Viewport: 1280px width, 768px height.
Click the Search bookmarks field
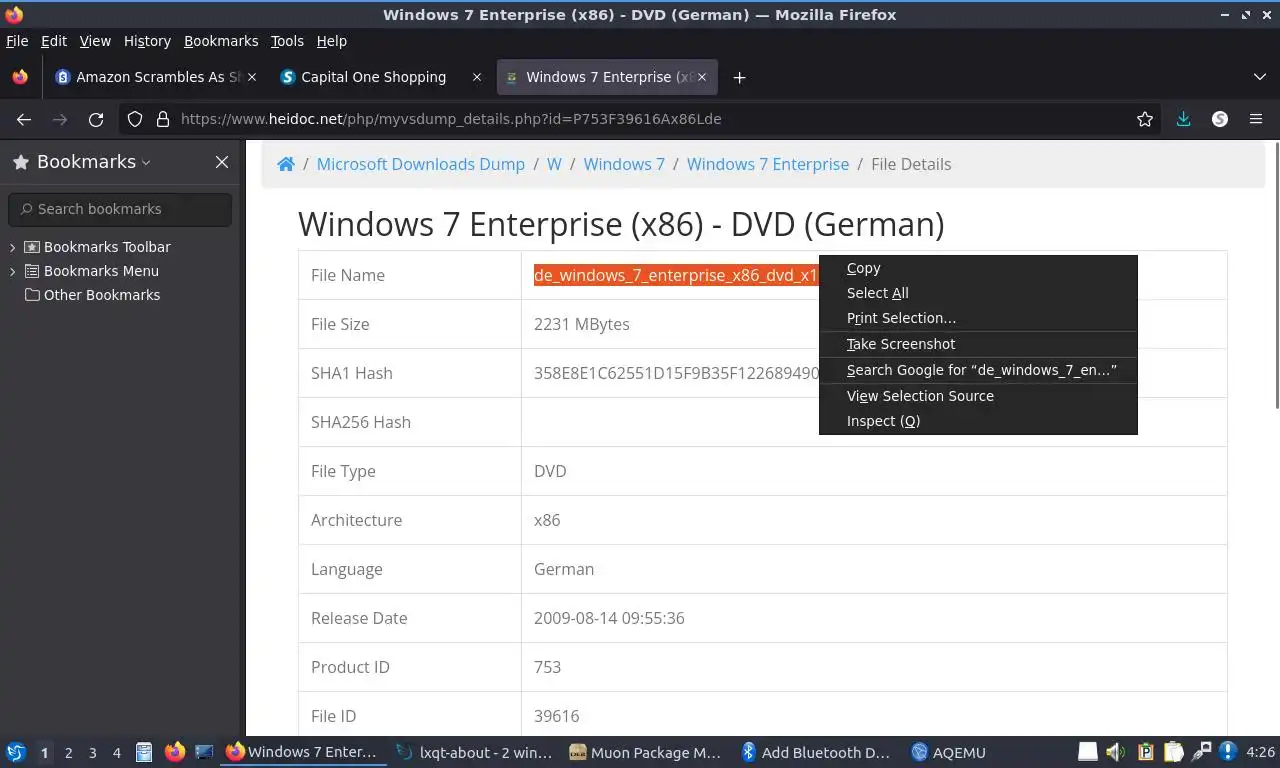point(120,209)
